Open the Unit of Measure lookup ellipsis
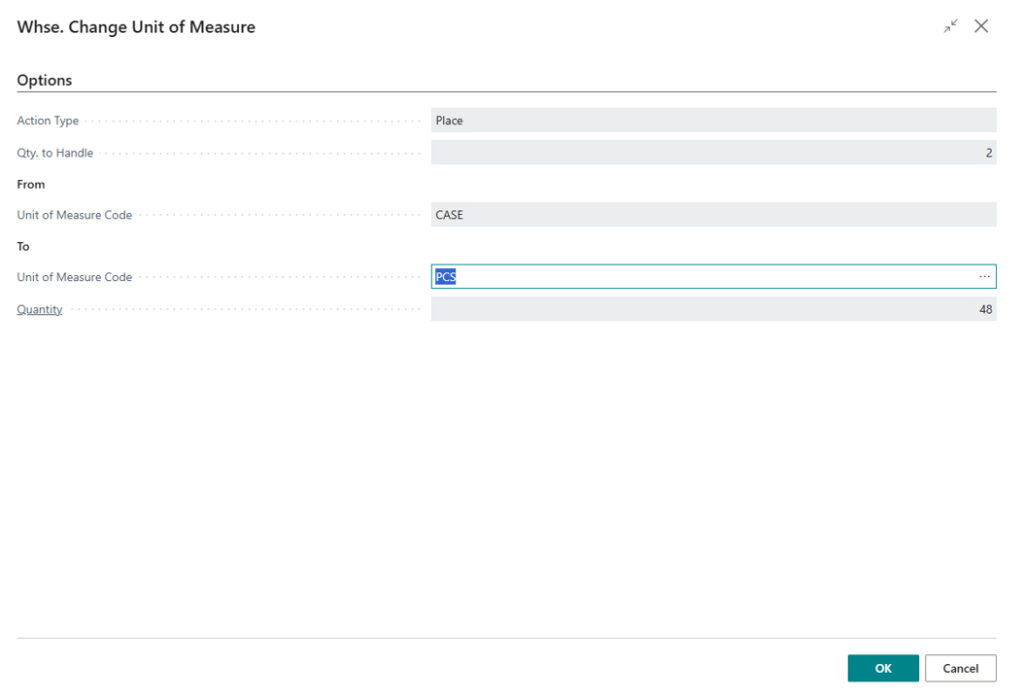1024x700 pixels. click(984, 276)
